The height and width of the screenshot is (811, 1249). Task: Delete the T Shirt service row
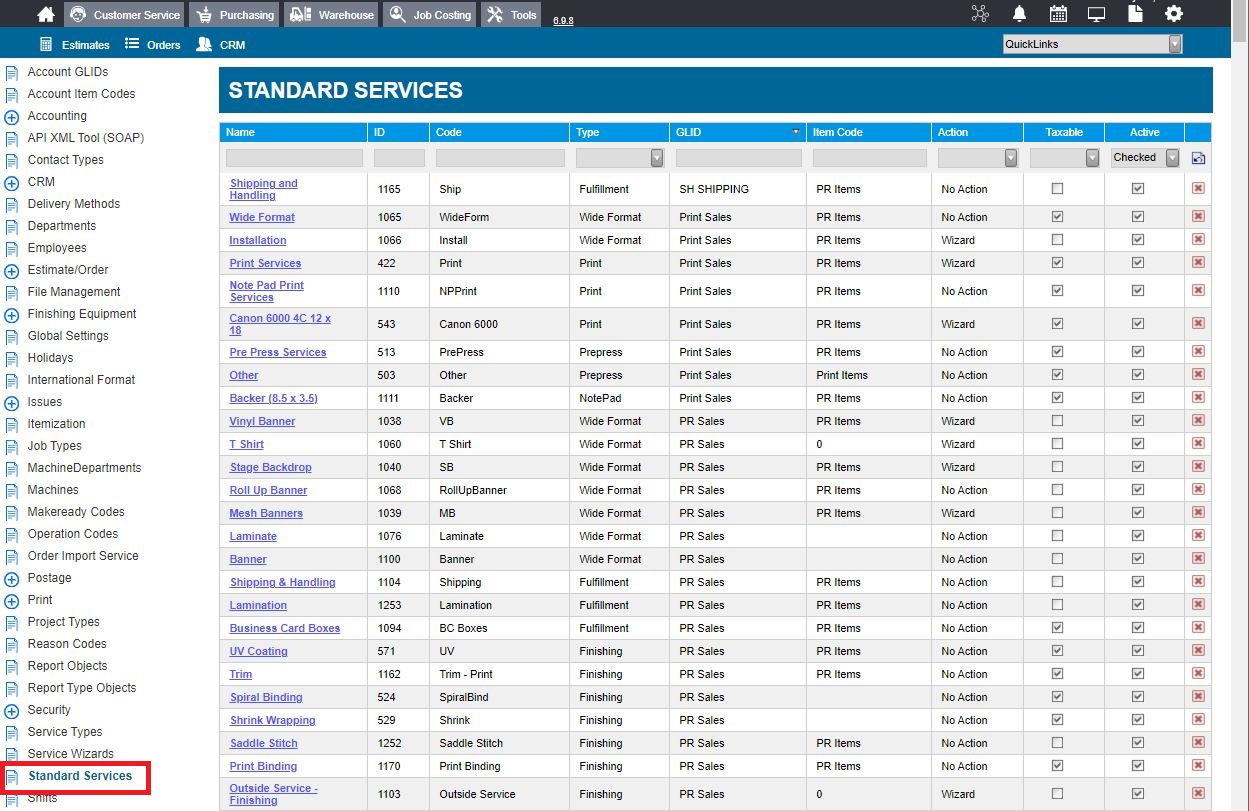tap(1198, 443)
